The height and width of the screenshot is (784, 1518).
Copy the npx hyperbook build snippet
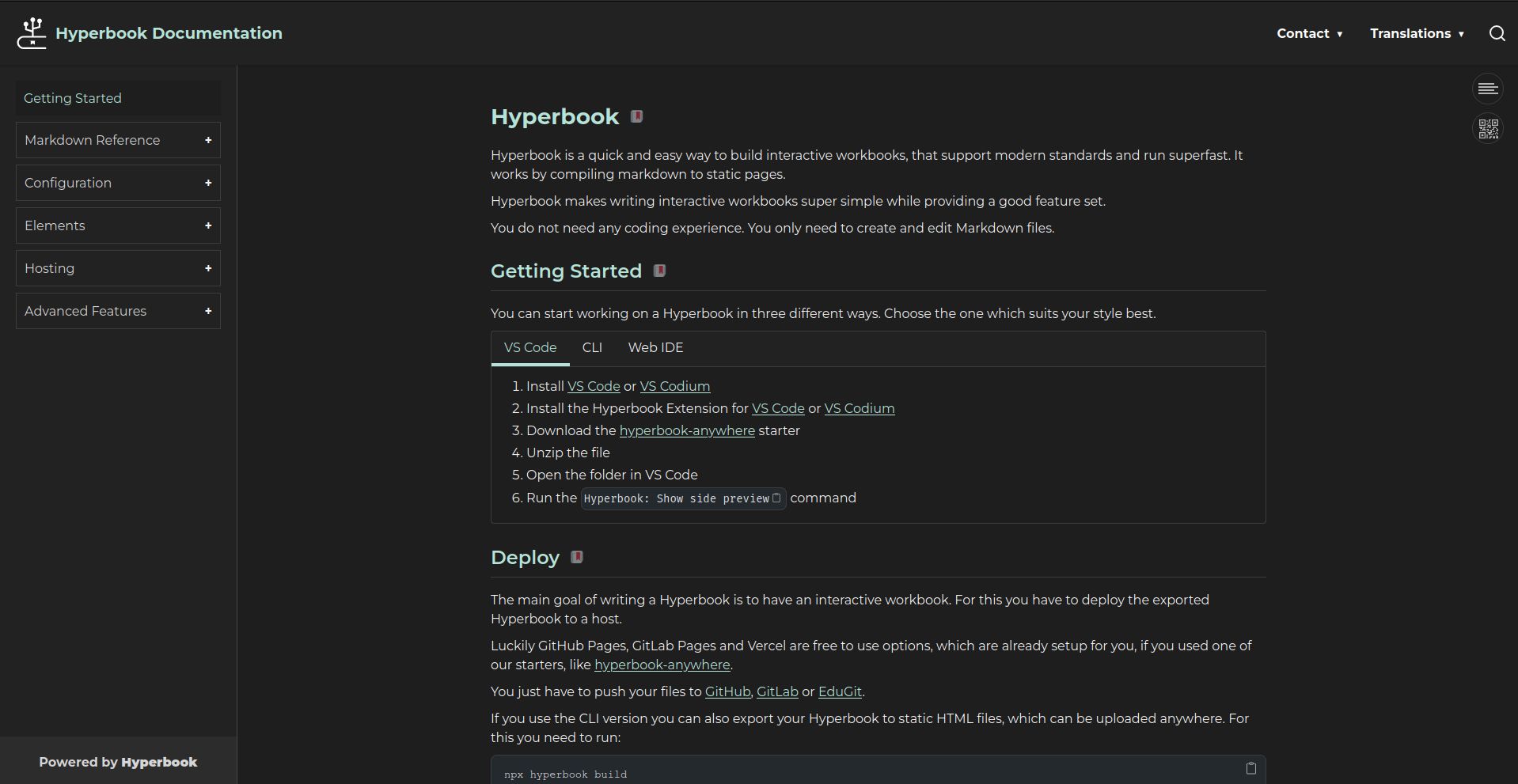(1250, 768)
